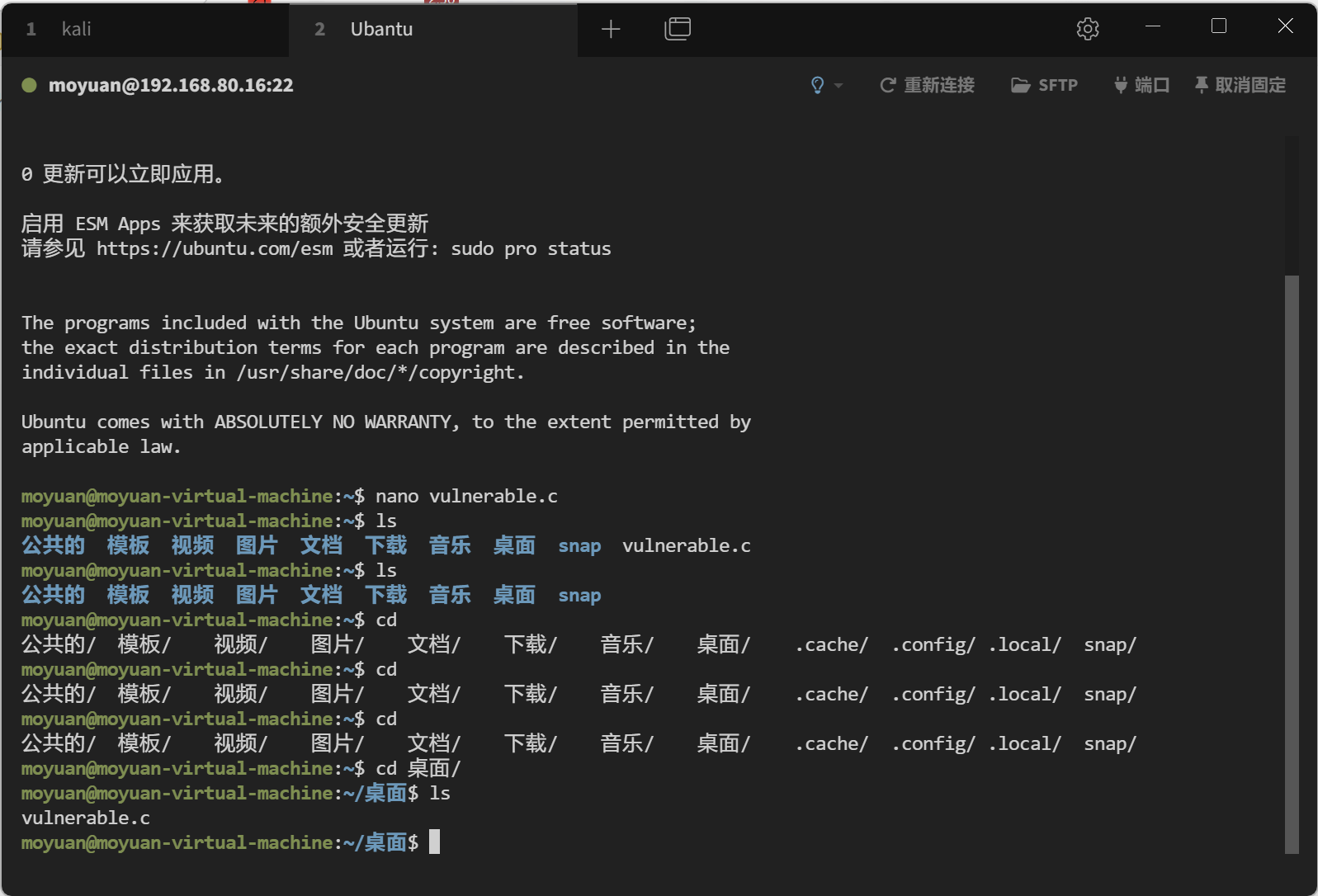Screen dimensions: 1318x896
Task: Select the Ubantu session tab
Action: click(381, 30)
